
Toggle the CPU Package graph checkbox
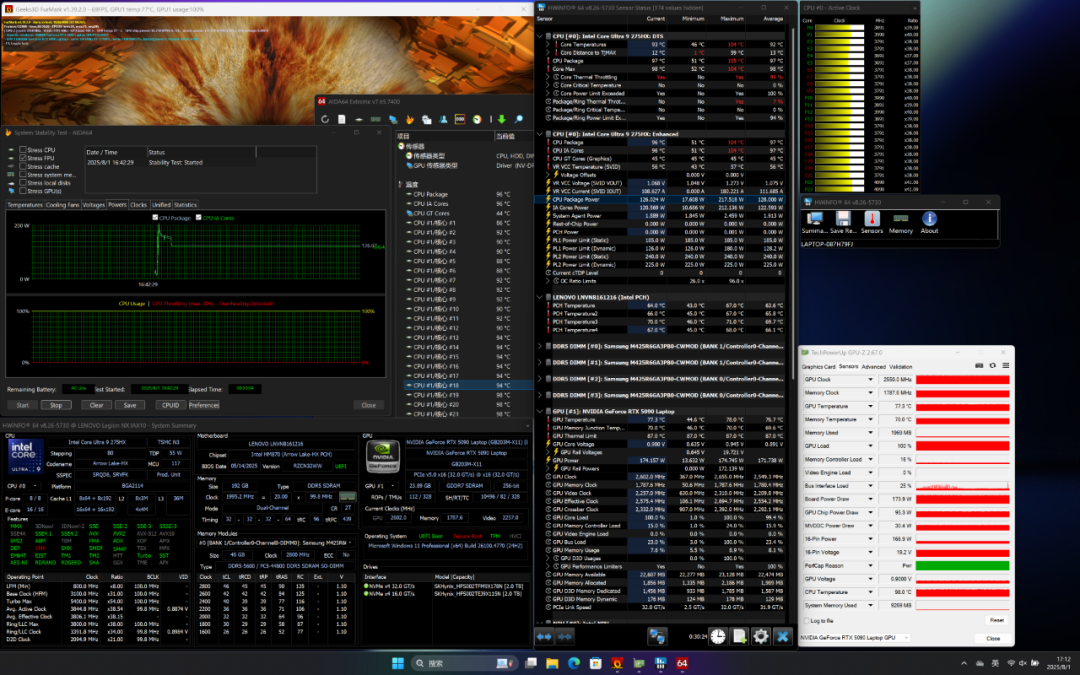(x=155, y=218)
